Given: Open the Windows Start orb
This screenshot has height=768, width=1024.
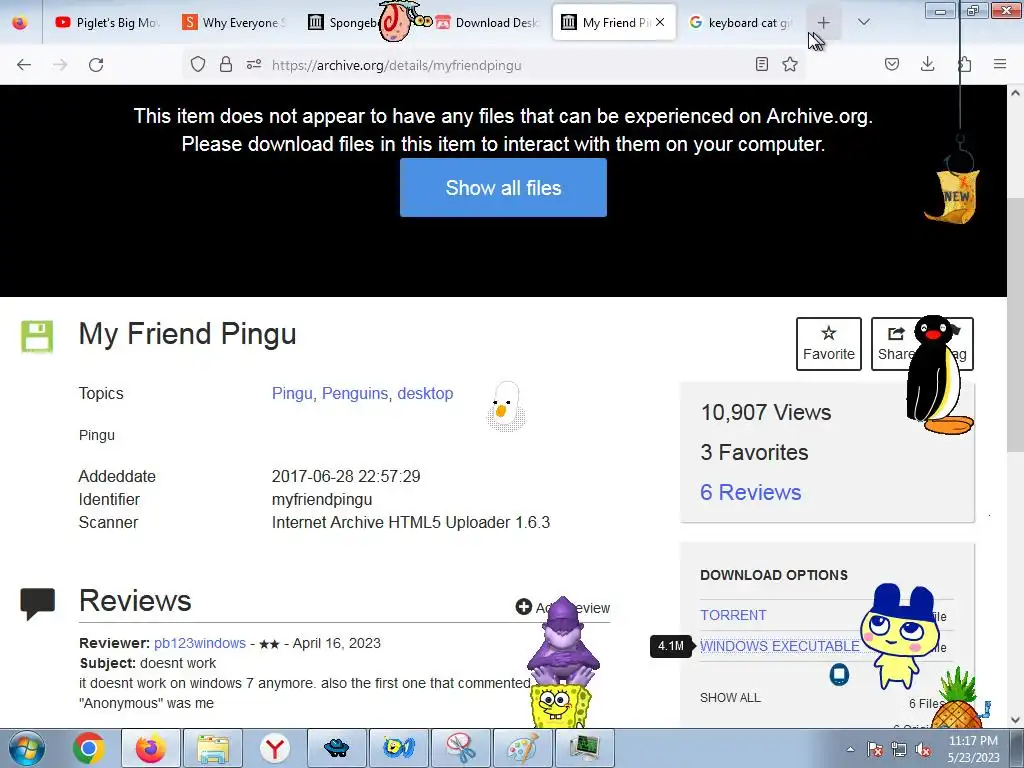Looking at the screenshot, I should click(27, 748).
